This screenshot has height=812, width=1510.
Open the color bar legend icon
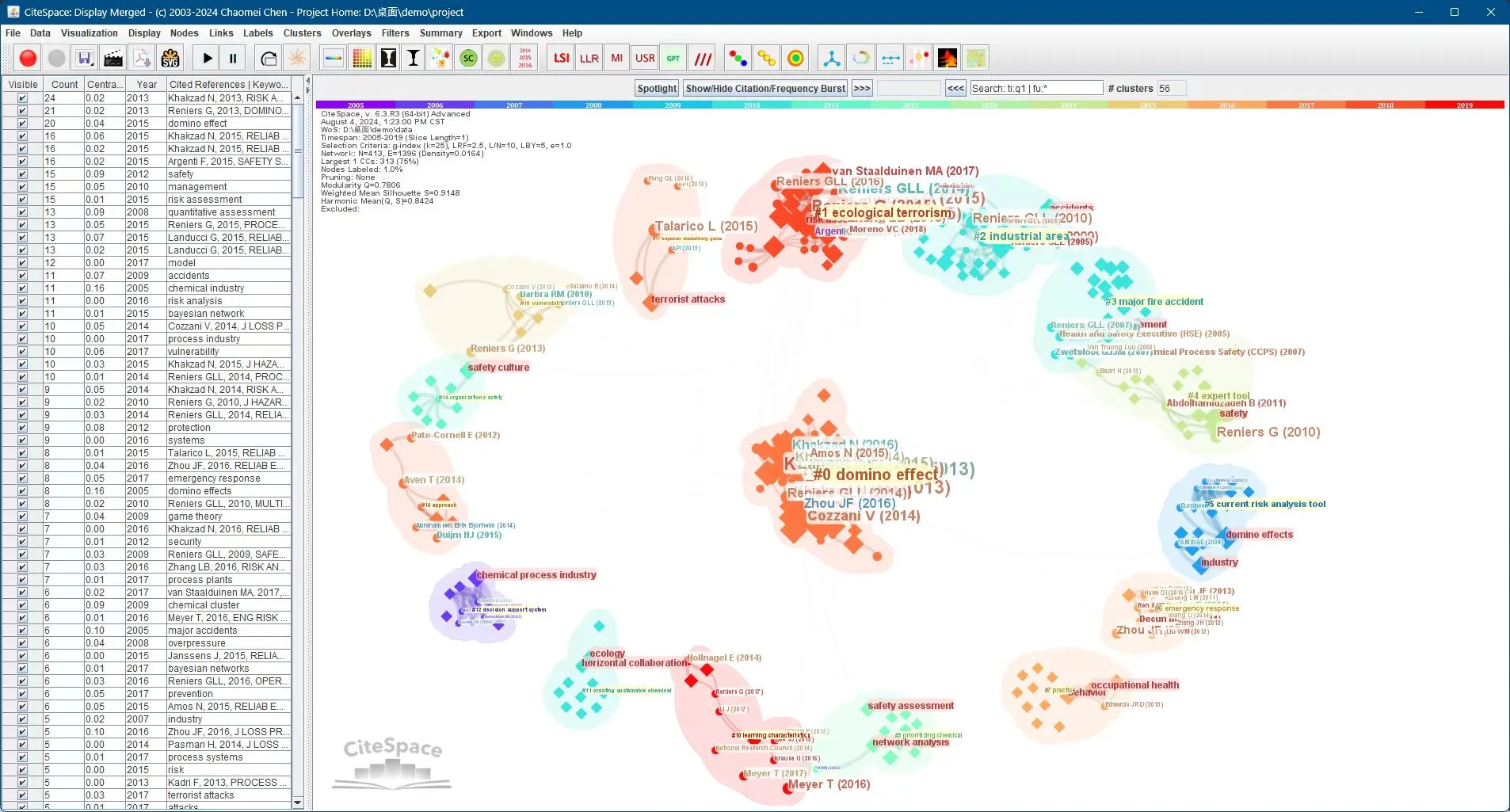[334, 58]
